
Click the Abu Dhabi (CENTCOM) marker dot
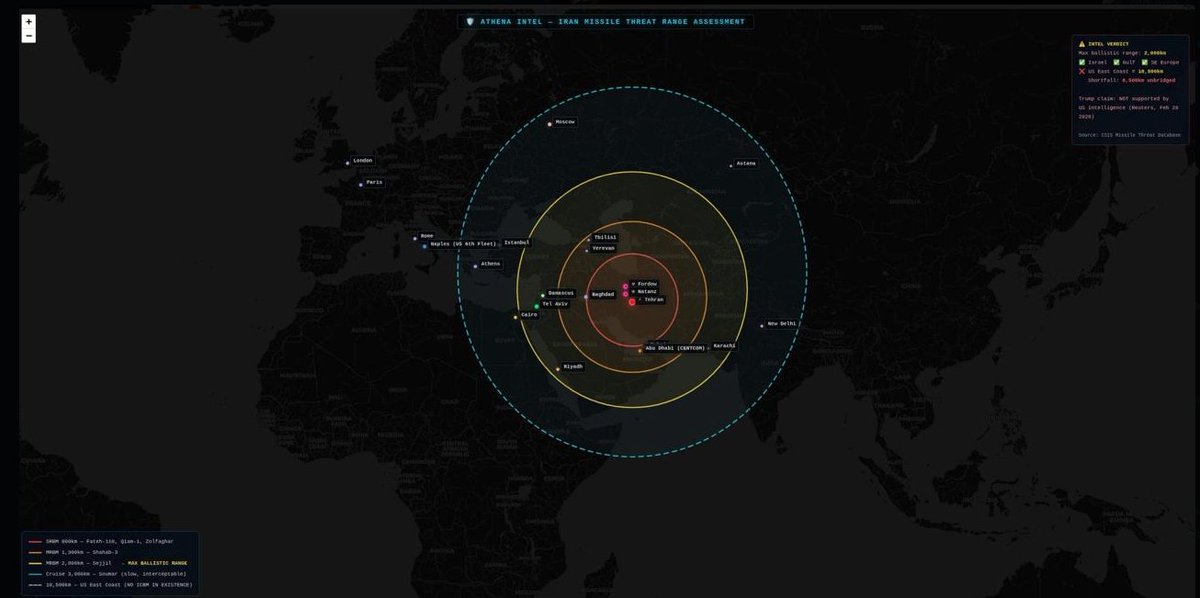640,350
